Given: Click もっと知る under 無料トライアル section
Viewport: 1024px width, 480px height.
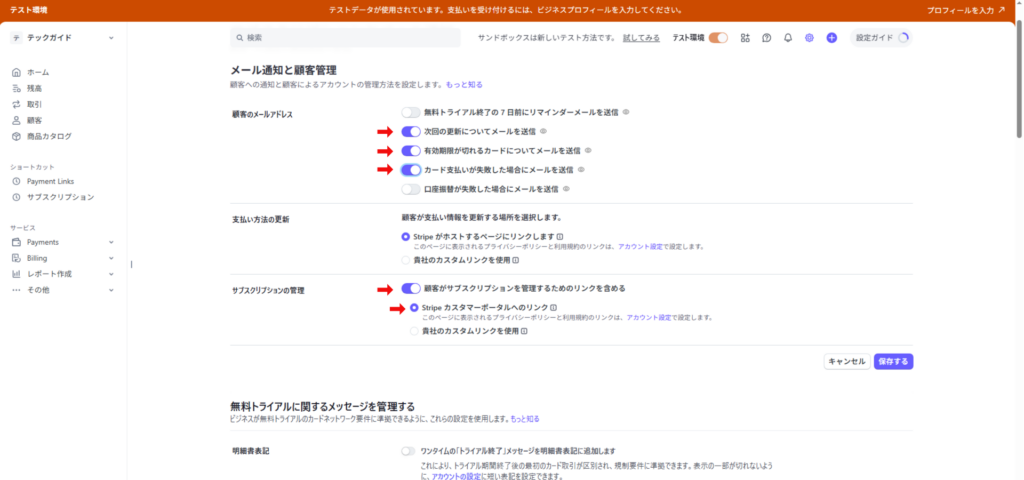Looking at the screenshot, I should 525,418.
